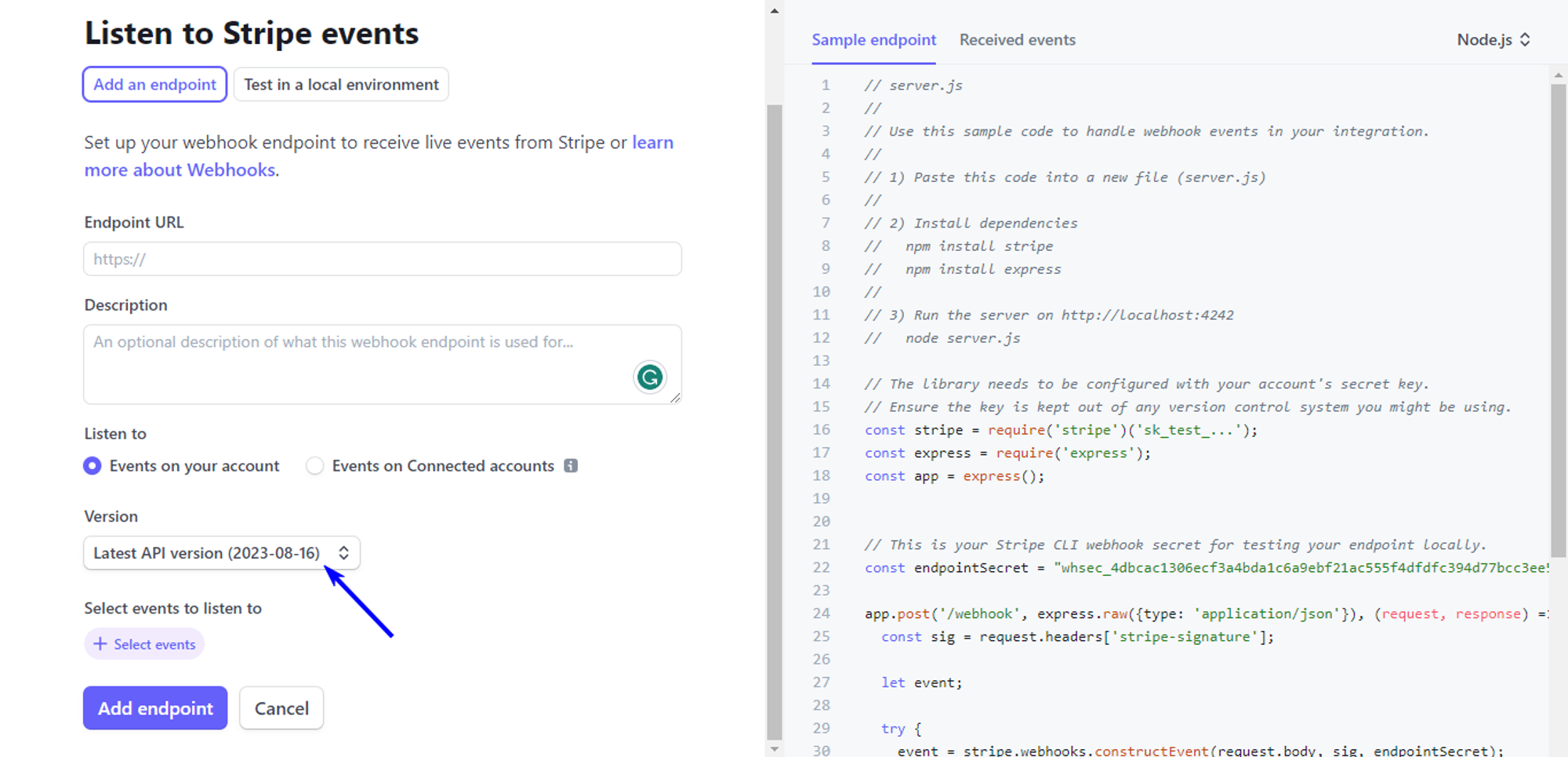Click the Add endpoint button

click(x=155, y=708)
